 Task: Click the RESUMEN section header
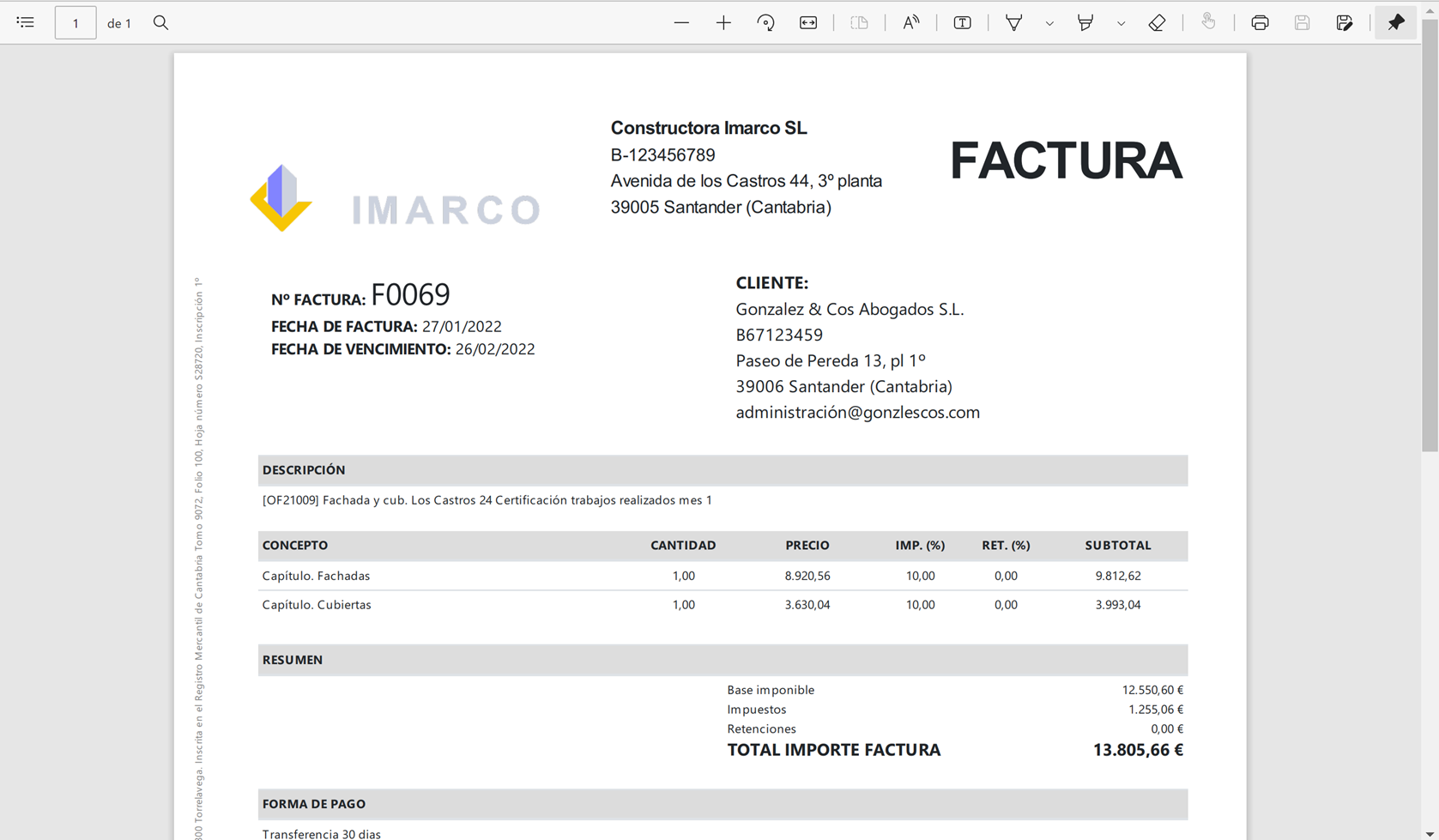[293, 660]
